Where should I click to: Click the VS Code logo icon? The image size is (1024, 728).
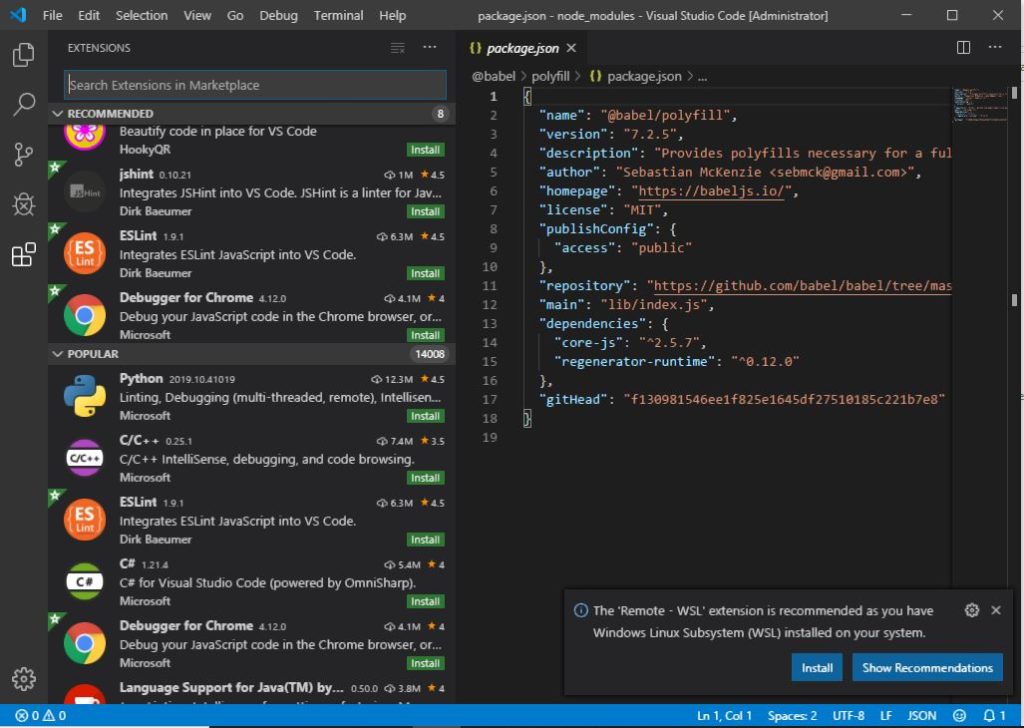[18, 14]
